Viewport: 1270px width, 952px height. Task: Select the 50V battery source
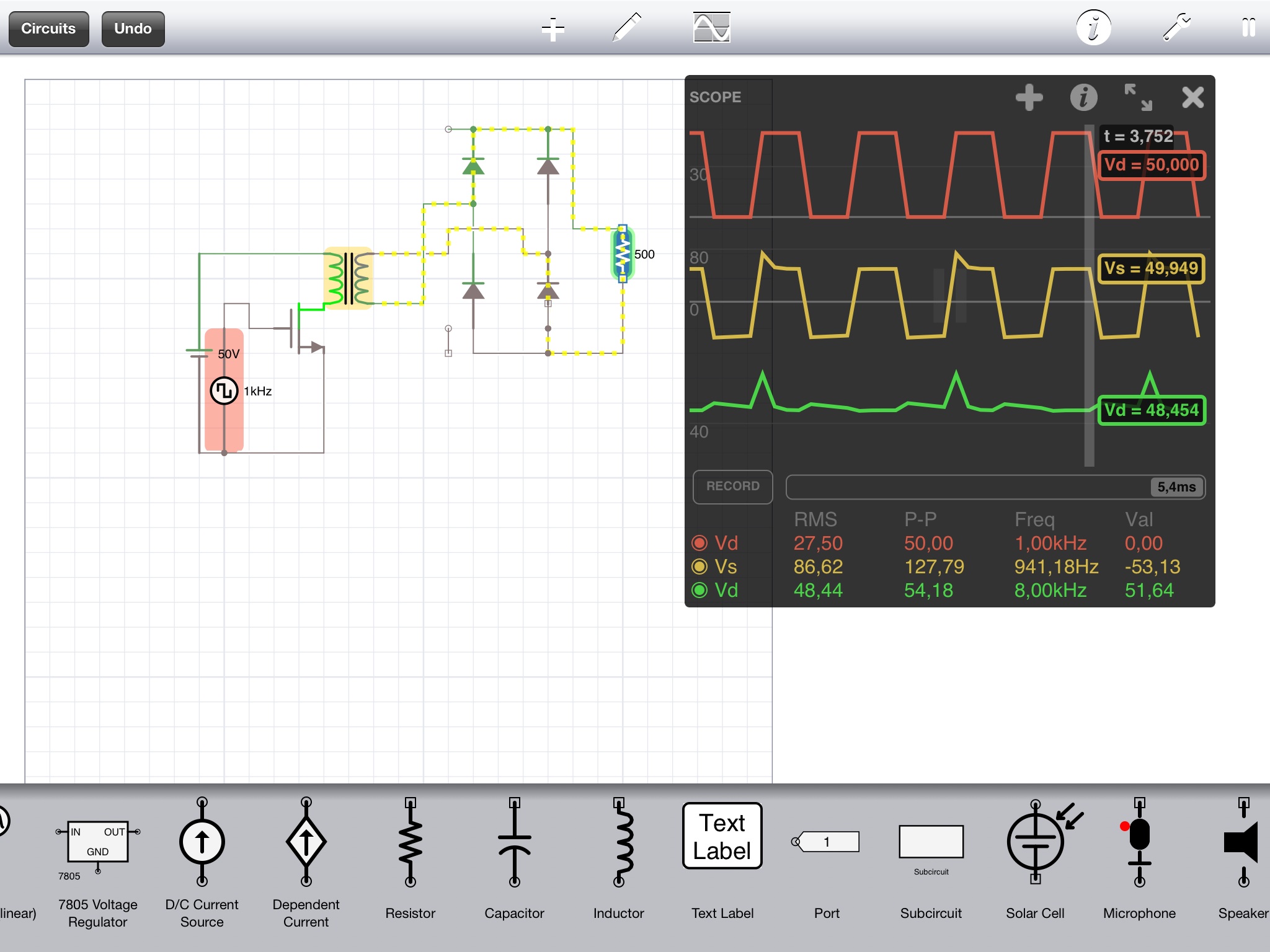tap(199, 353)
